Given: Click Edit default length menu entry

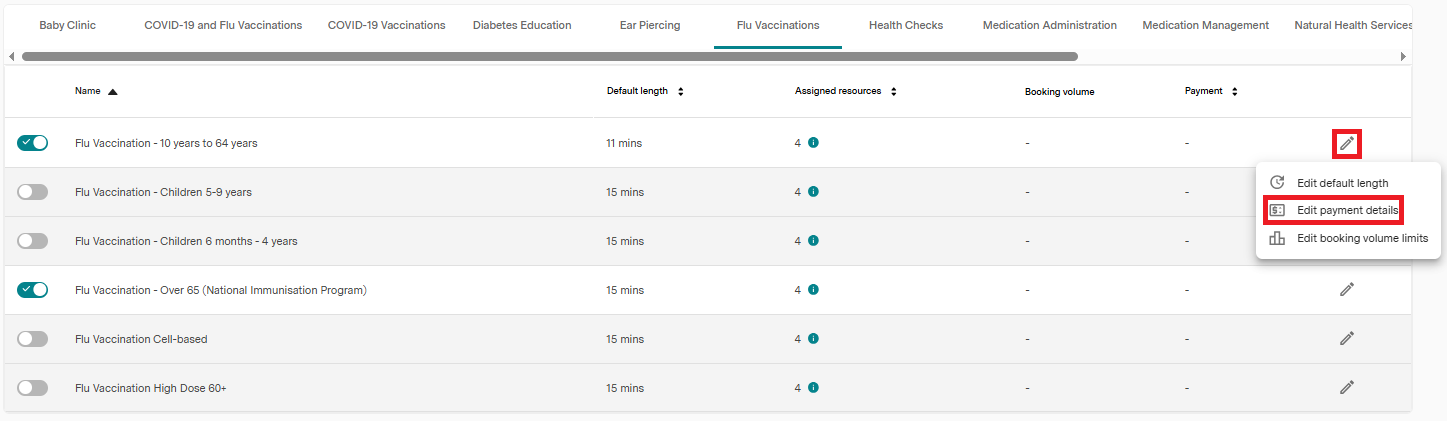Looking at the screenshot, I should [x=1342, y=183].
